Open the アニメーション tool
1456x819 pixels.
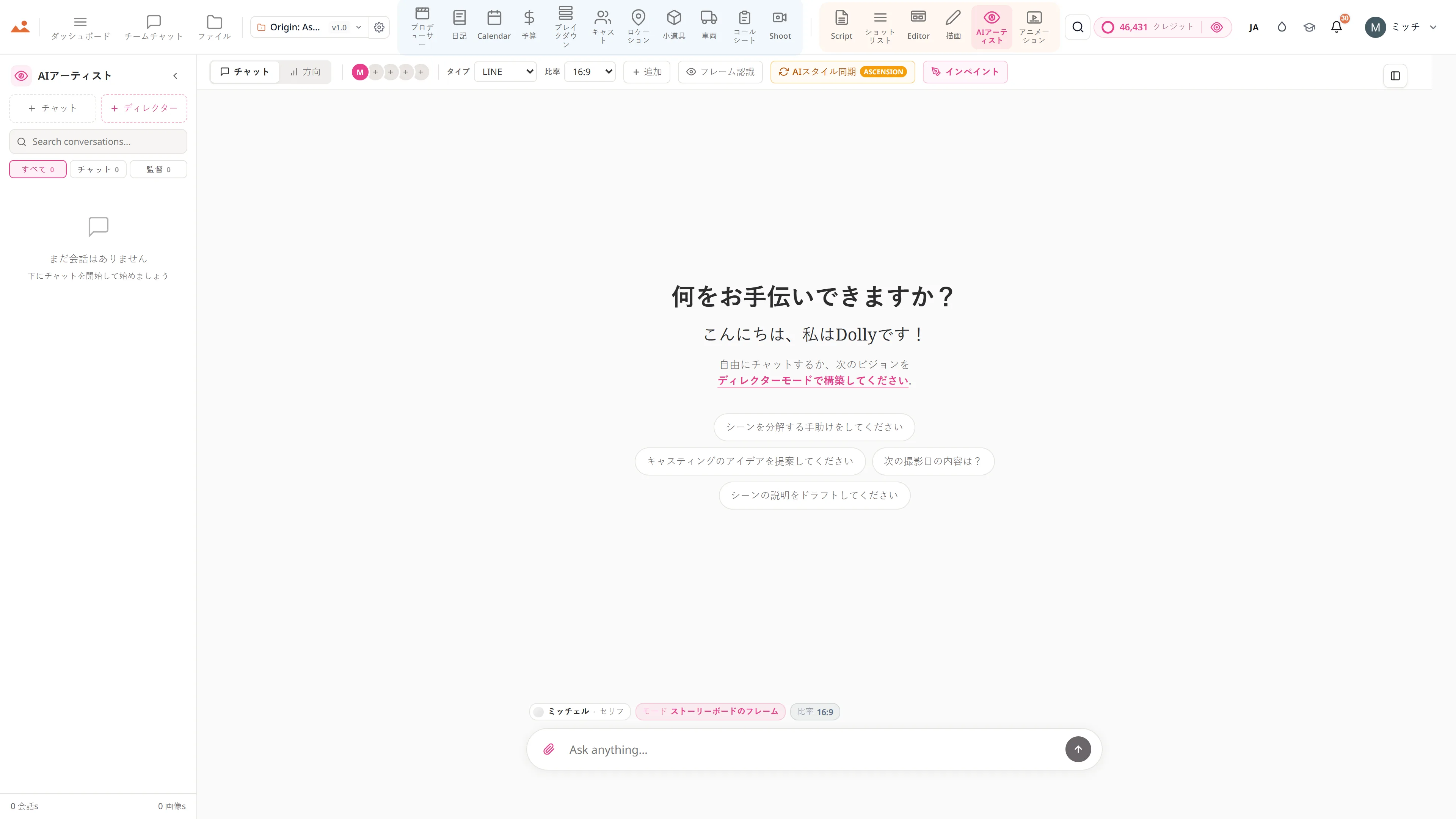point(1034,27)
